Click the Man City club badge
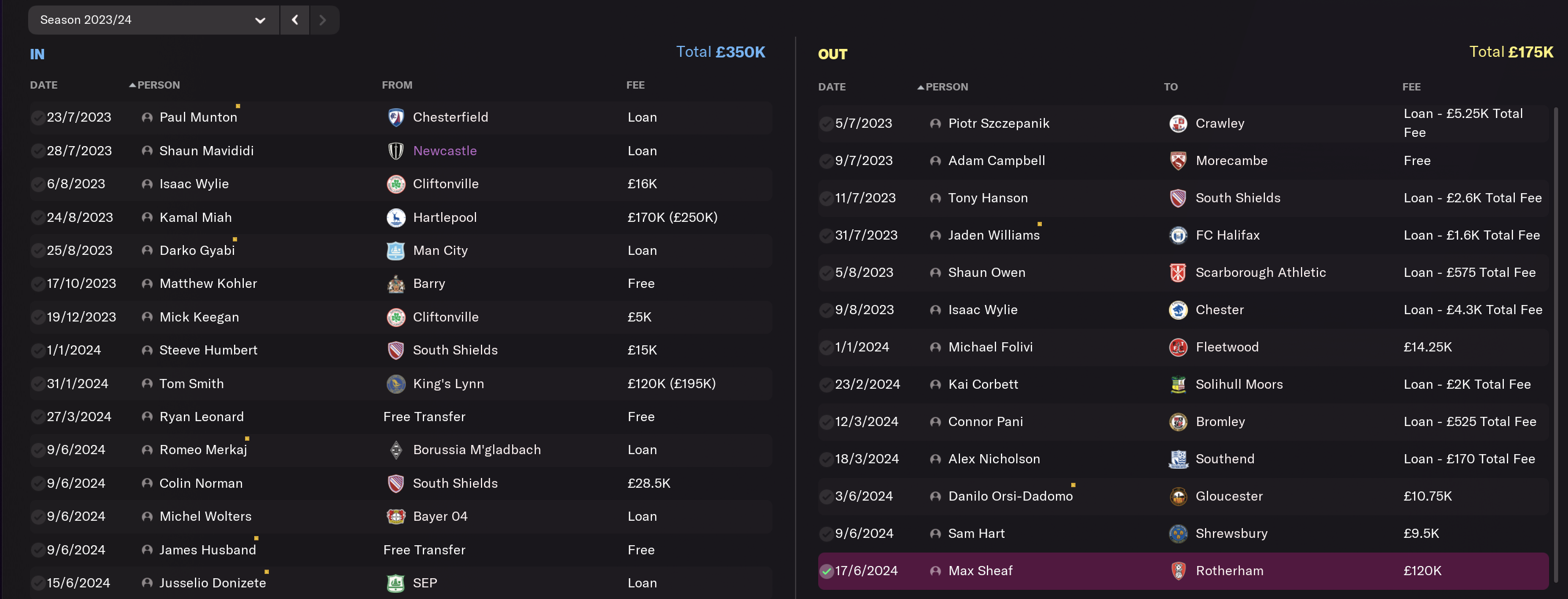This screenshot has width=1568, height=599. pos(396,251)
